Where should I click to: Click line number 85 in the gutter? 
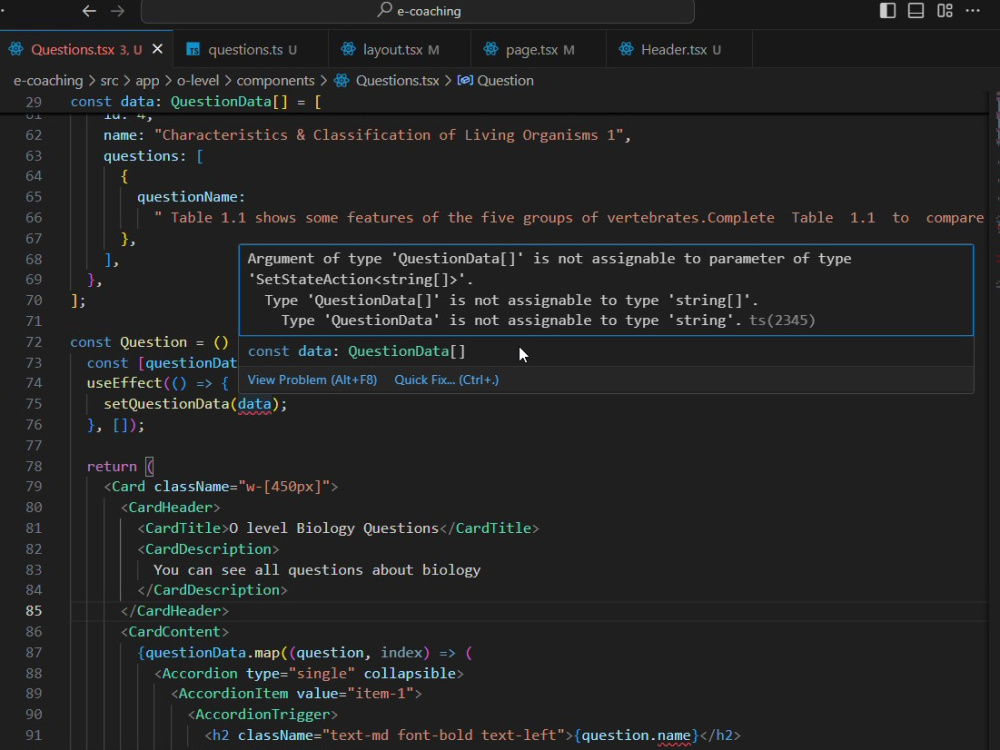(x=34, y=611)
